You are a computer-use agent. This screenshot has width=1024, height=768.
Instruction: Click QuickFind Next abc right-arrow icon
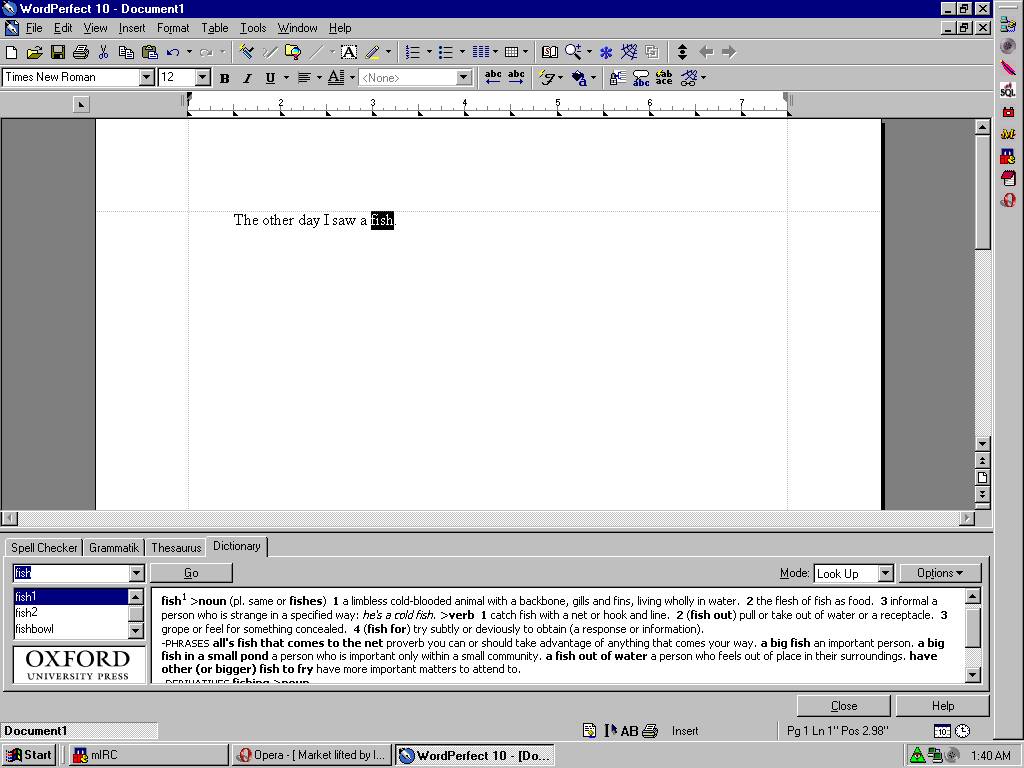pyautogui.click(x=517, y=78)
